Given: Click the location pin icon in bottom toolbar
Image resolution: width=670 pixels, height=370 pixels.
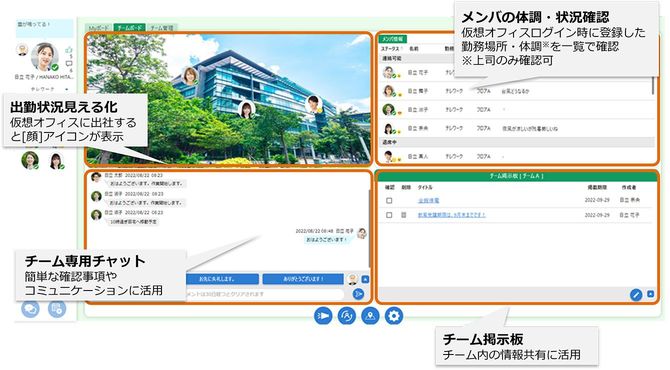Looking at the screenshot, I should point(370,316).
